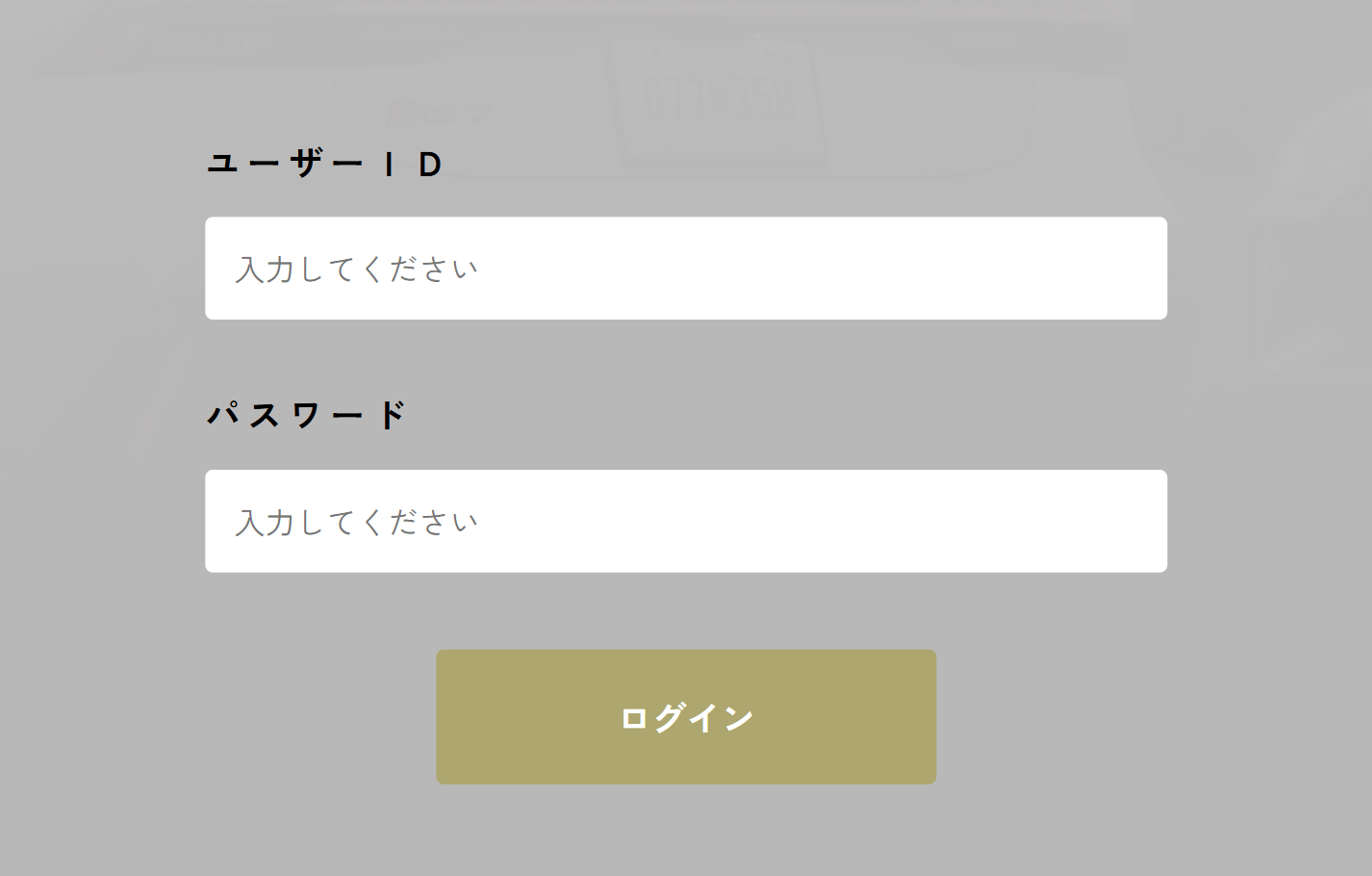The height and width of the screenshot is (876, 1372).
Task: Click the パスワード input field
Action: tap(685, 521)
